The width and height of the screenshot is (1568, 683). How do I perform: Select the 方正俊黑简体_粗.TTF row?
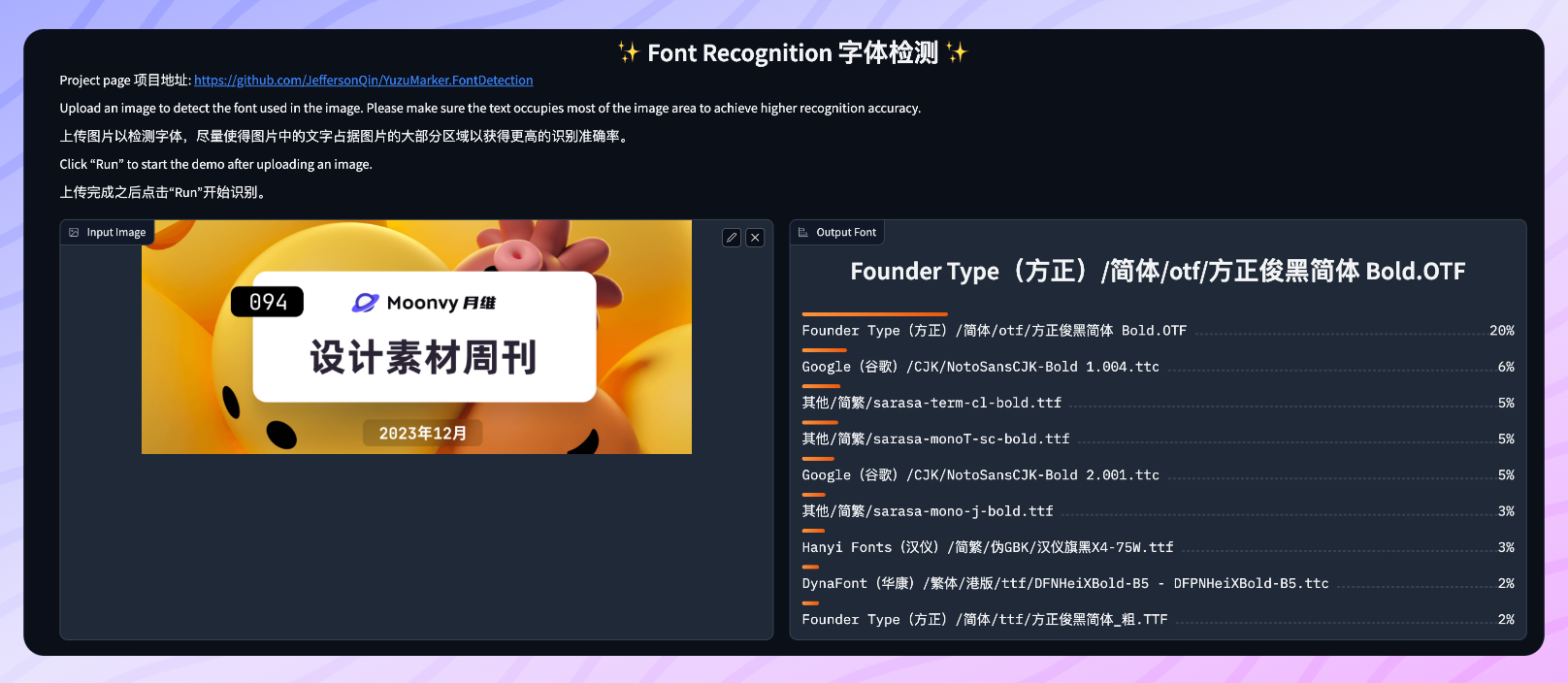(1158, 619)
